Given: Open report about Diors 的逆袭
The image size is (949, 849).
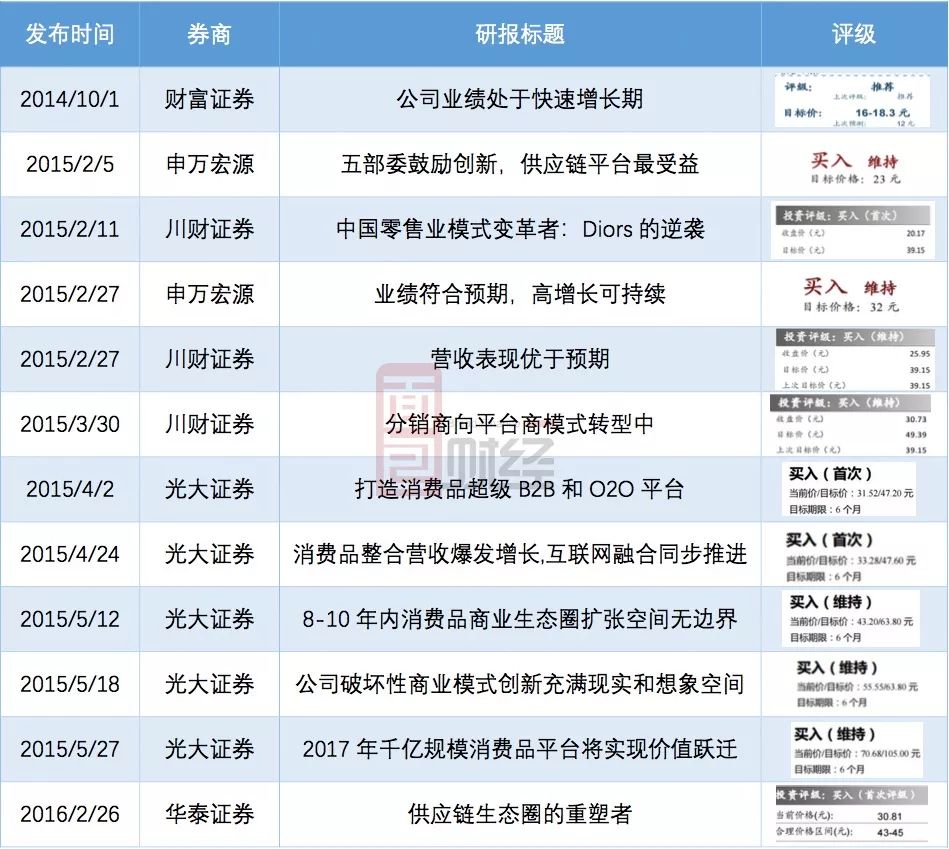Looking at the screenshot, I should tap(520, 229).
